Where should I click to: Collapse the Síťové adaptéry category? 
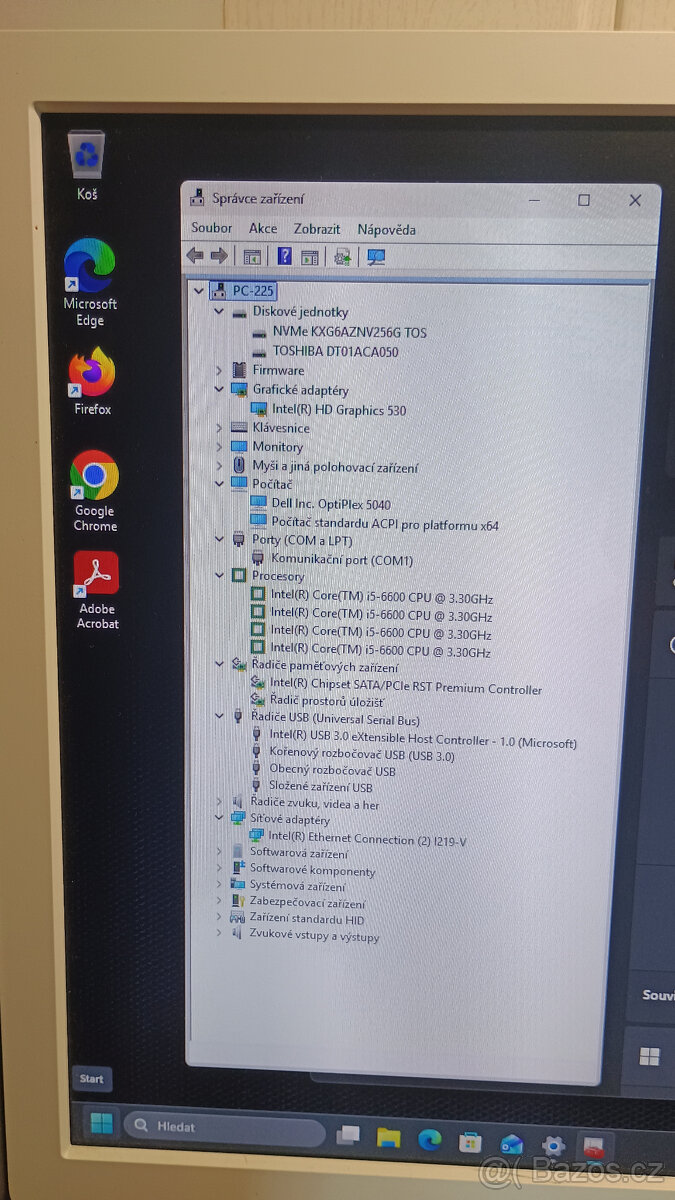point(220,819)
